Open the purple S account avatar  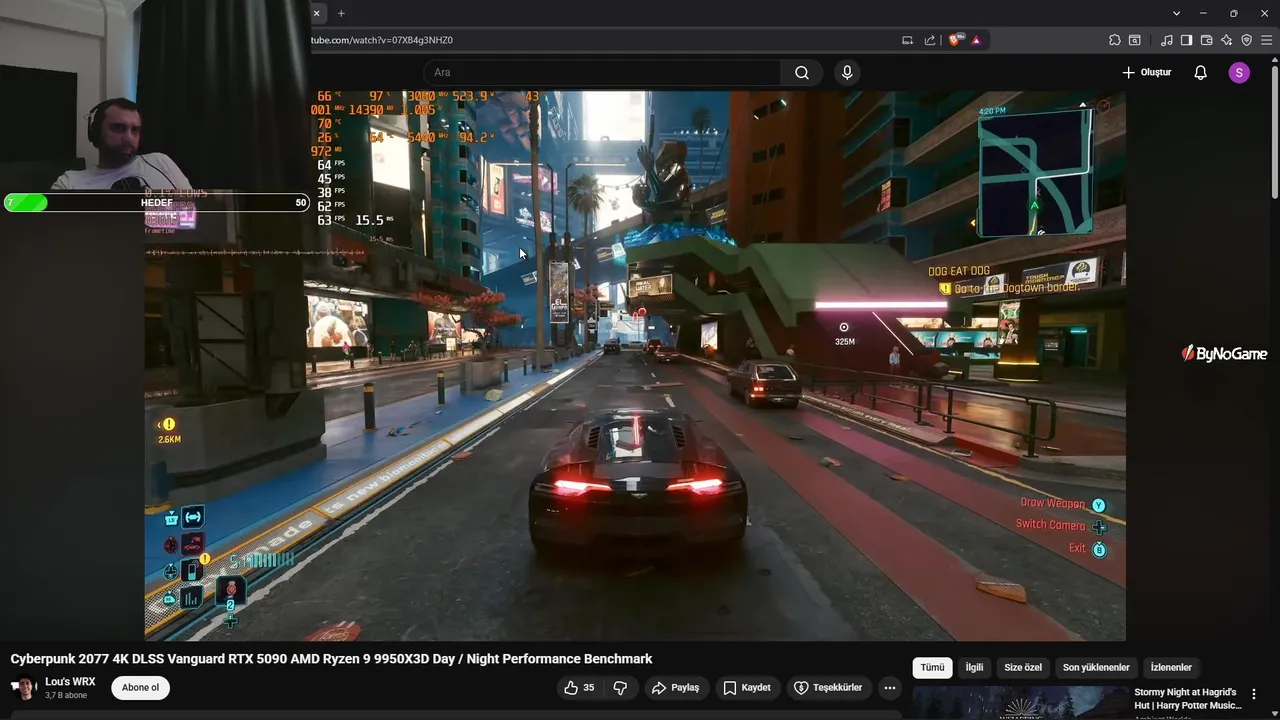coord(1239,72)
